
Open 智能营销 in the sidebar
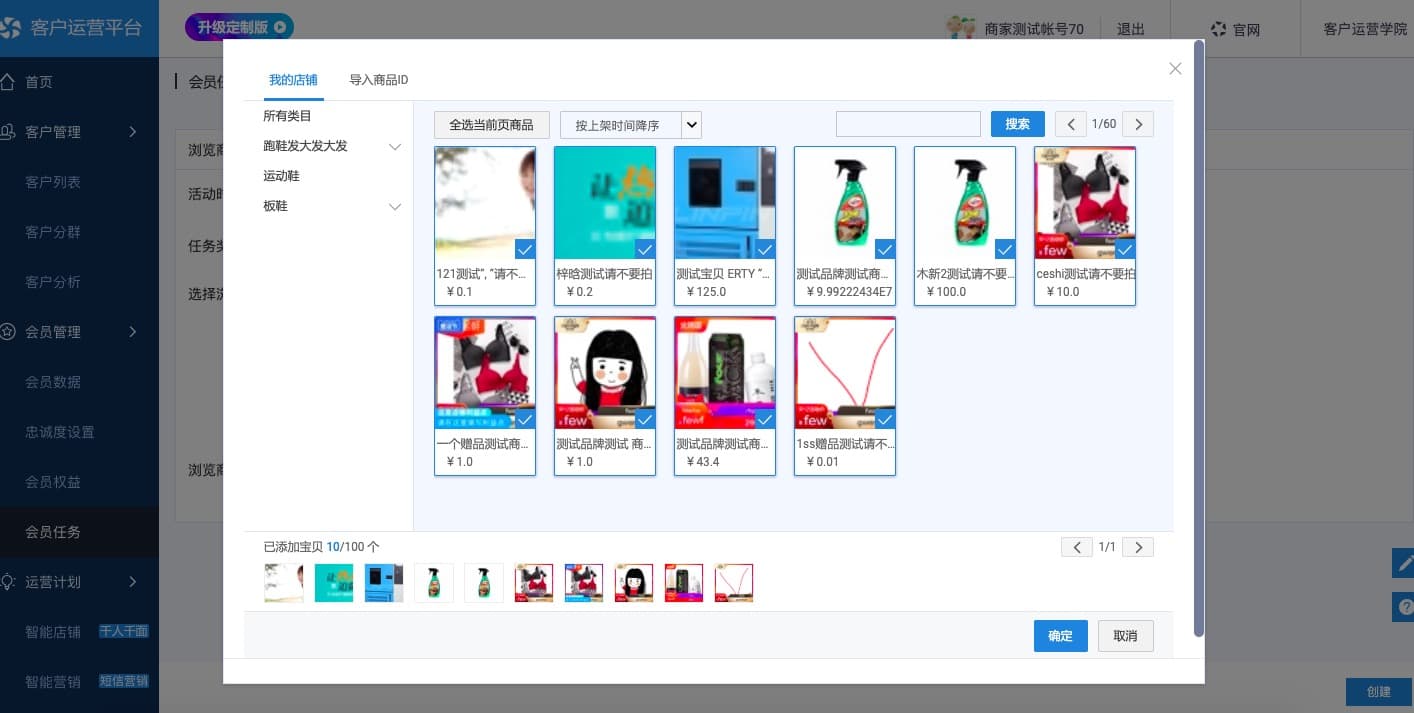[x=53, y=682]
